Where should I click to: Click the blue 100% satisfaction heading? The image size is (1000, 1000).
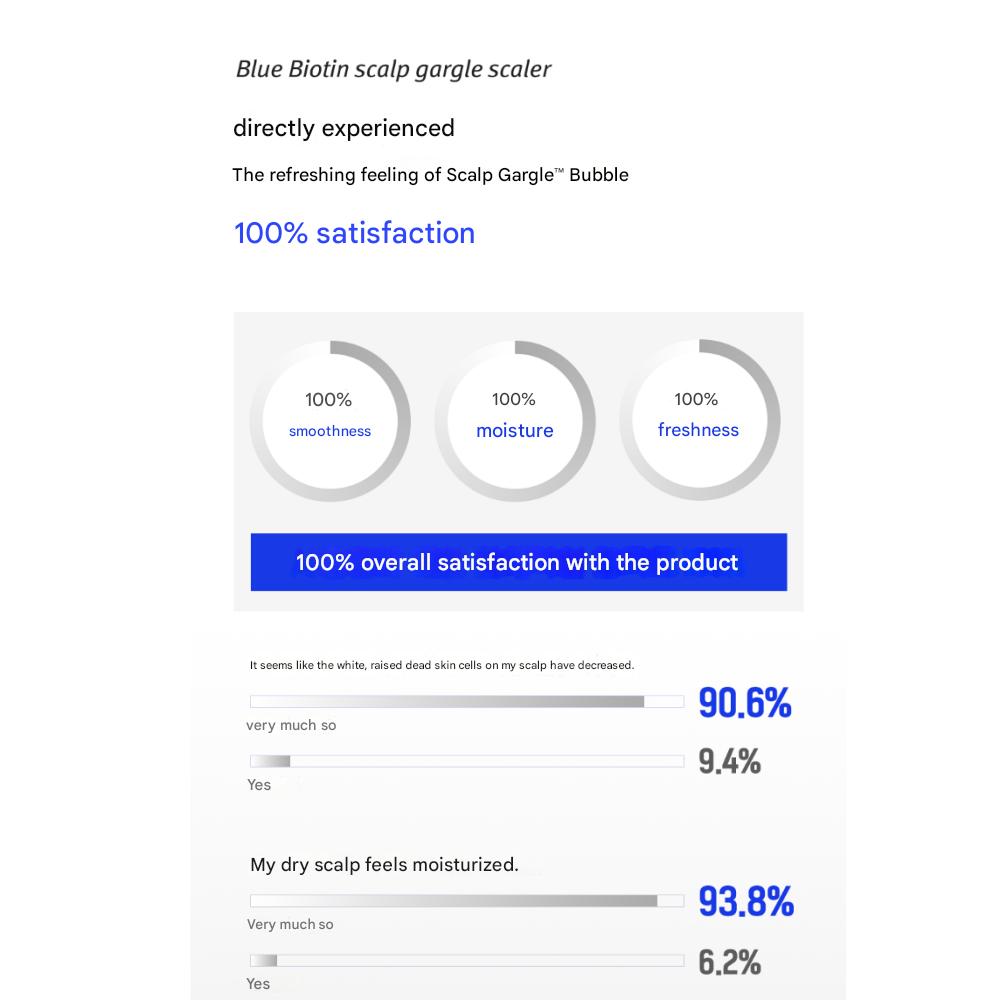354,233
